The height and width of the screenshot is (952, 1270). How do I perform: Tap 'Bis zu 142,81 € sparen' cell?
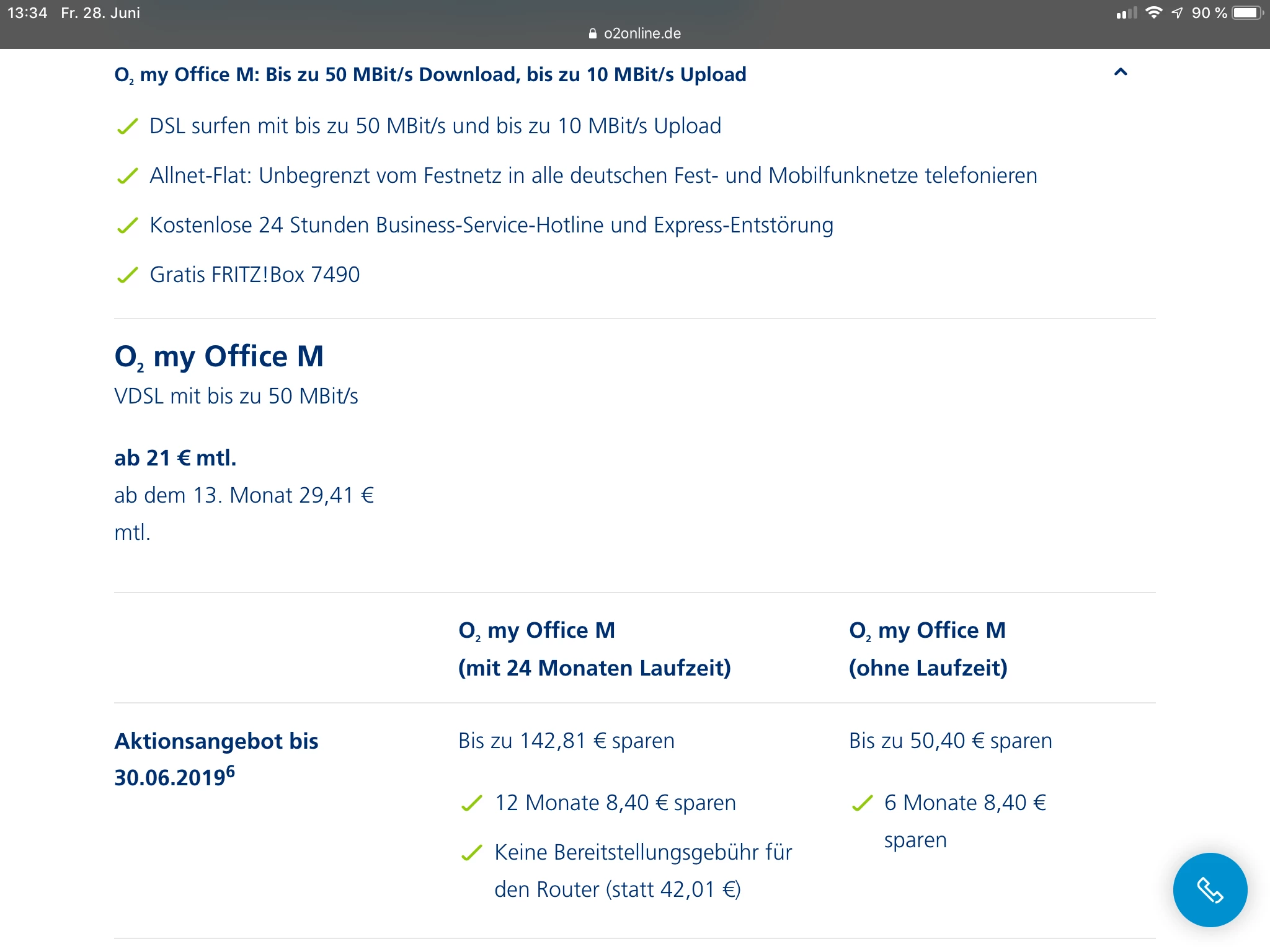[x=566, y=741]
